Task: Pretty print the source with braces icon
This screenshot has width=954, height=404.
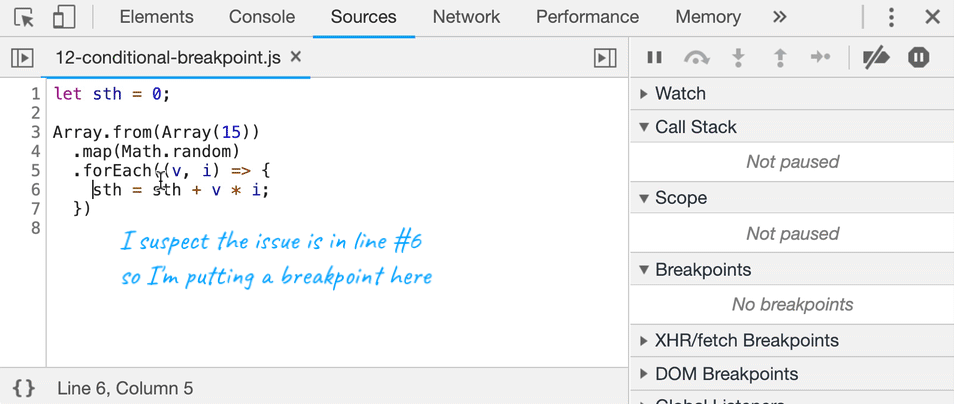Action: tap(24, 388)
